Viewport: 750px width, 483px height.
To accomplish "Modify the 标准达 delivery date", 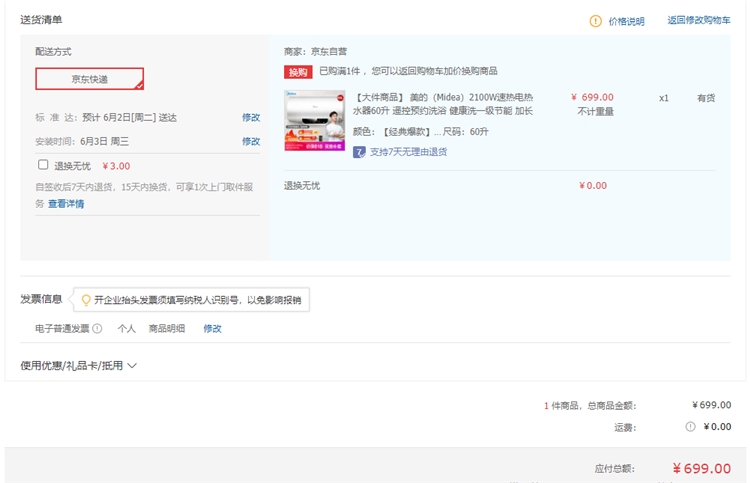I will pyautogui.click(x=251, y=118).
